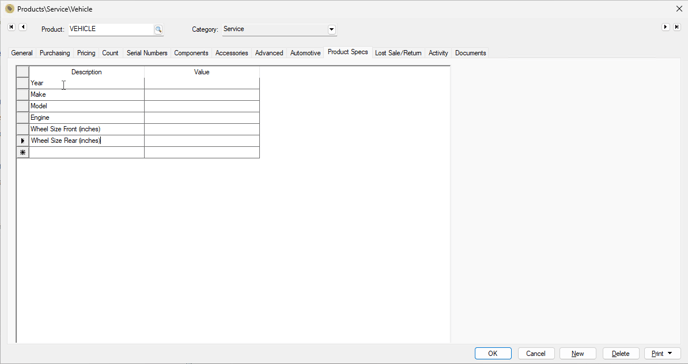The width and height of the screenshot is (688, 364).
Task: Open the Serial Numbers tab
Action: [147, 53]
